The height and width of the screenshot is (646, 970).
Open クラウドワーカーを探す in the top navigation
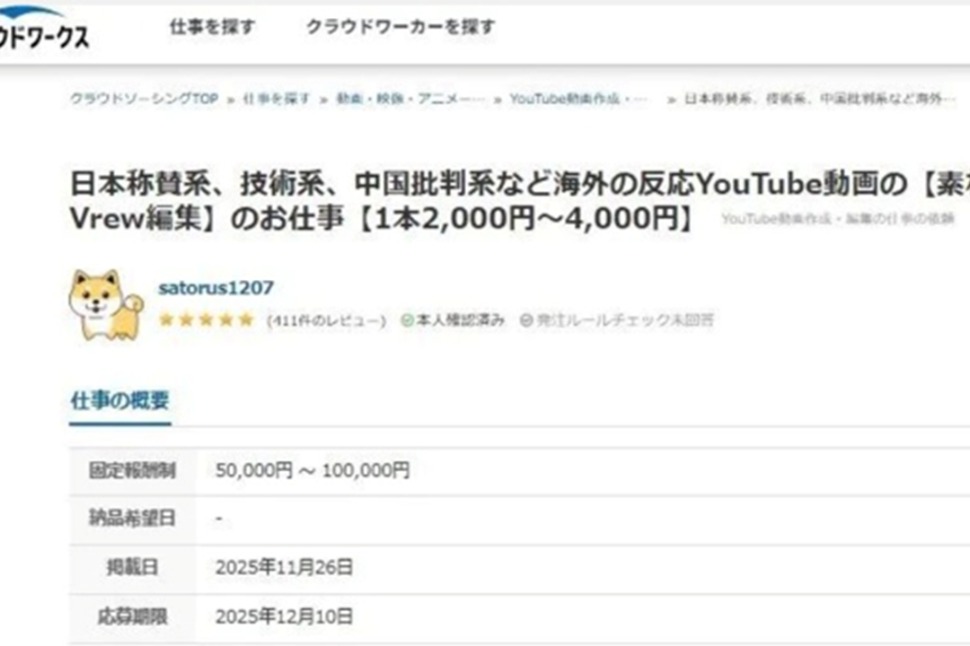tap(400, 27)
